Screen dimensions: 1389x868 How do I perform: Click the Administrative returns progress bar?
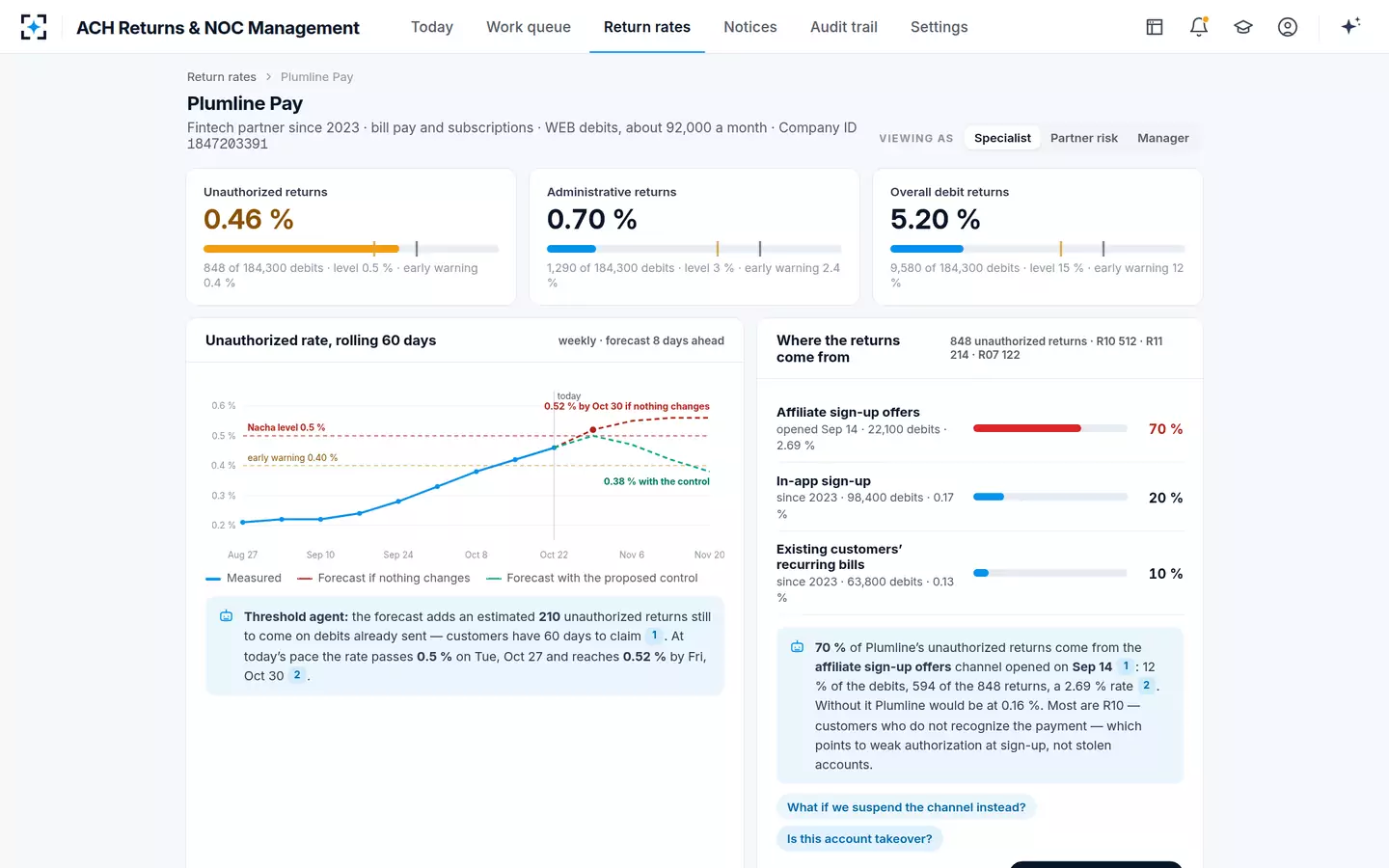coord(694,249)
